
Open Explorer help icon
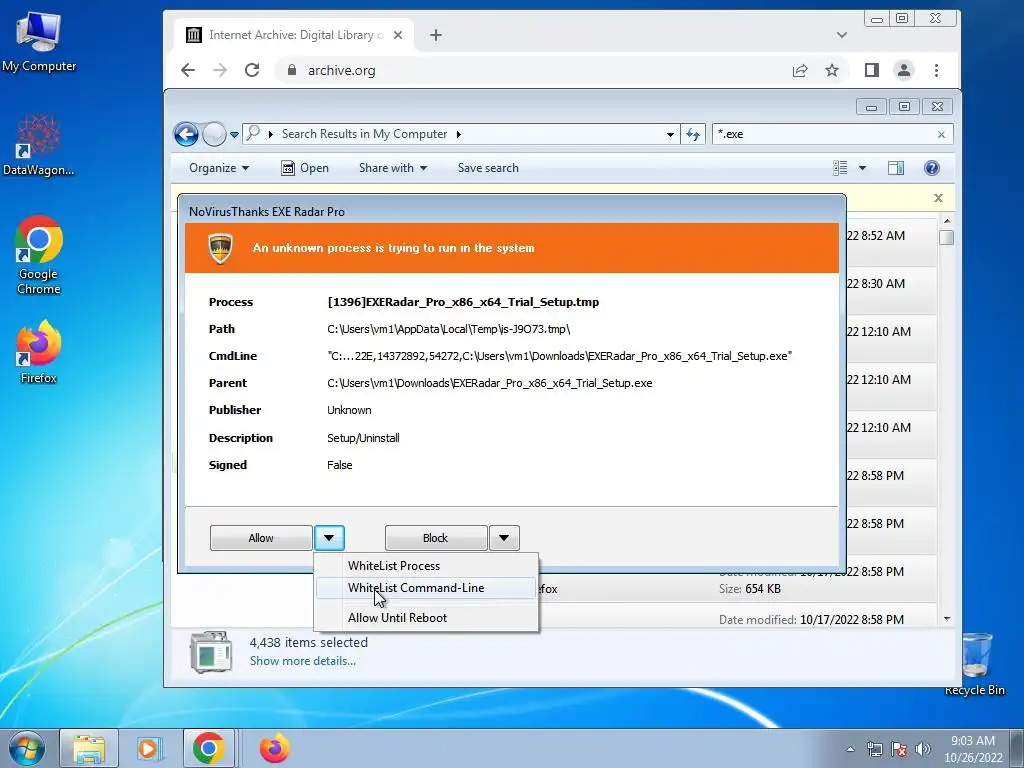click(932, 168)
